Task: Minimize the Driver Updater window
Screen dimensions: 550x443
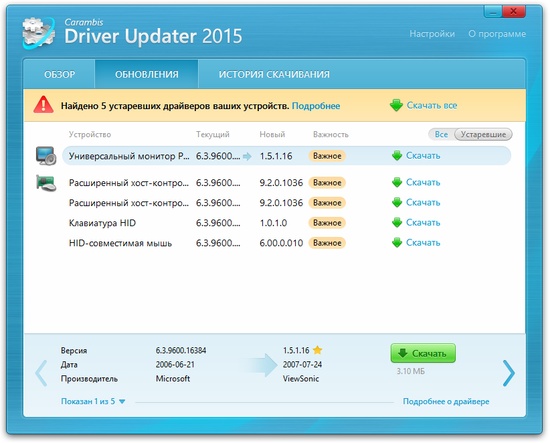Action: [493, 12]
